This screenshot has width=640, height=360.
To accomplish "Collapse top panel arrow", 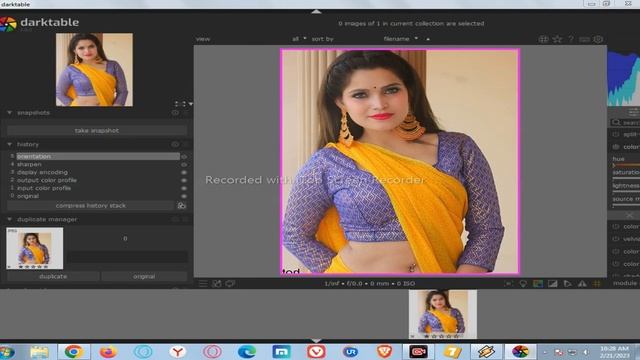I will 316,12.
